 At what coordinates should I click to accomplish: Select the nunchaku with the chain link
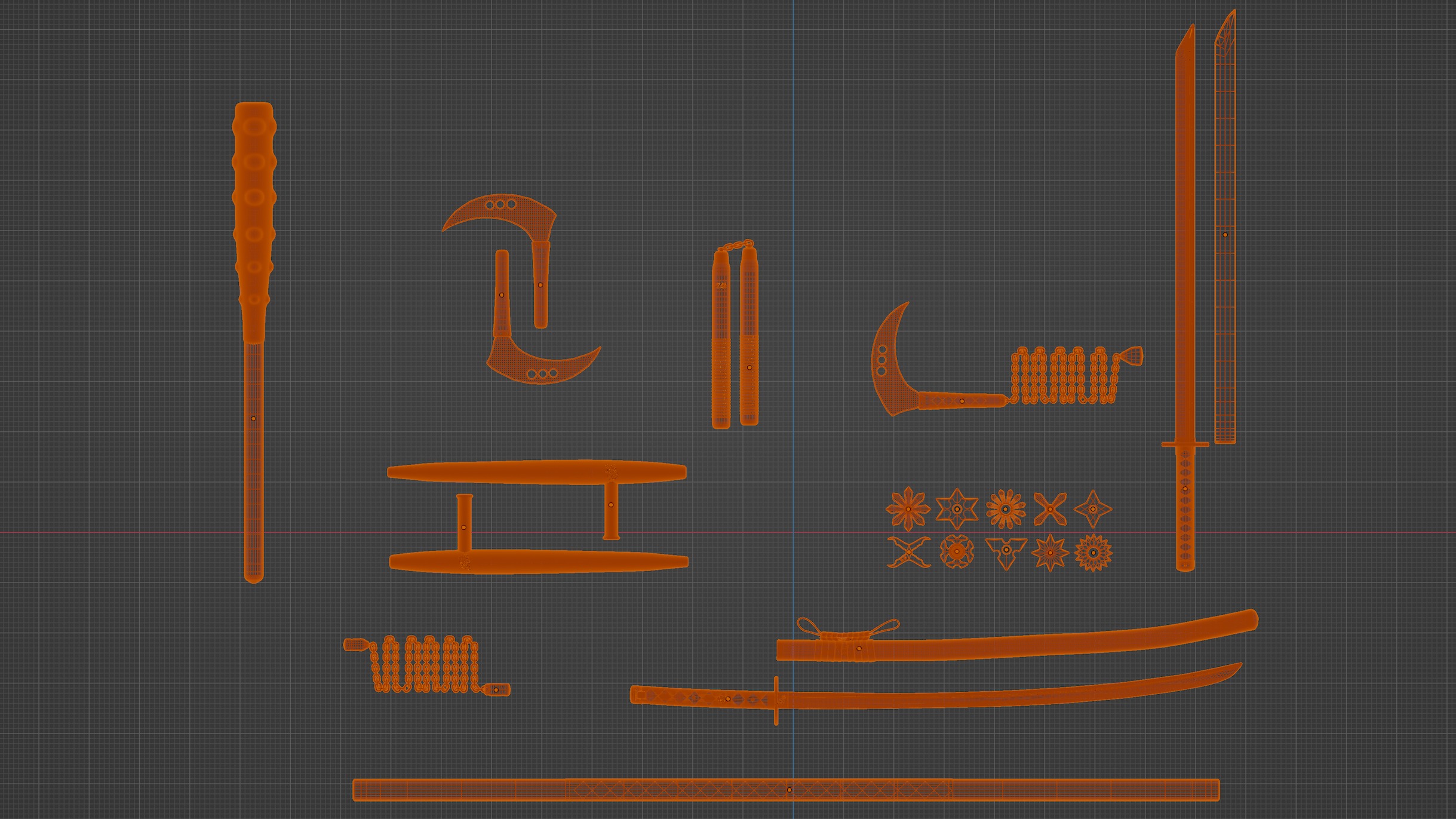click(x=735, y=334)
